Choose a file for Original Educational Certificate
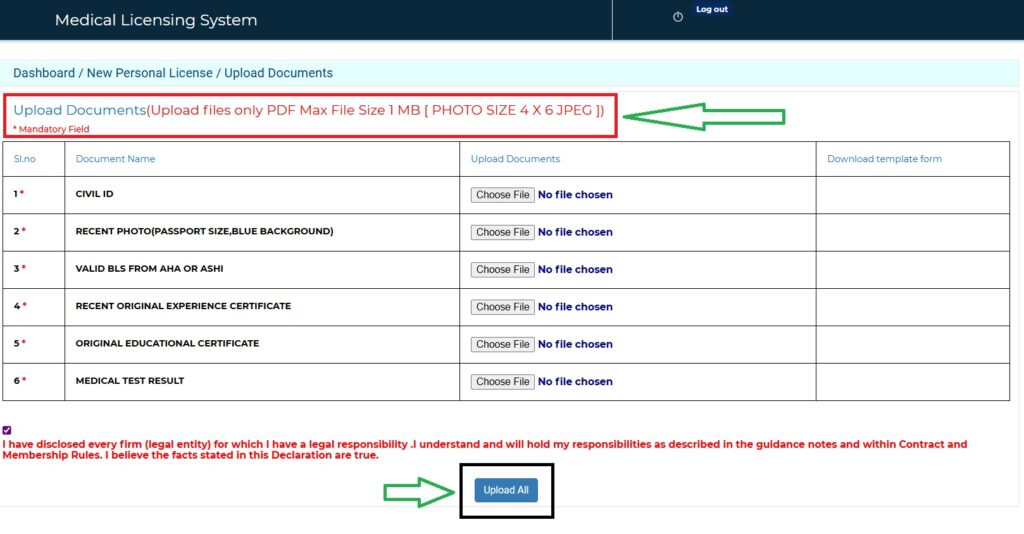Image resolution: width=1024 pixels, height=534 pixels. pyautogui.click(x=502, y=344)
